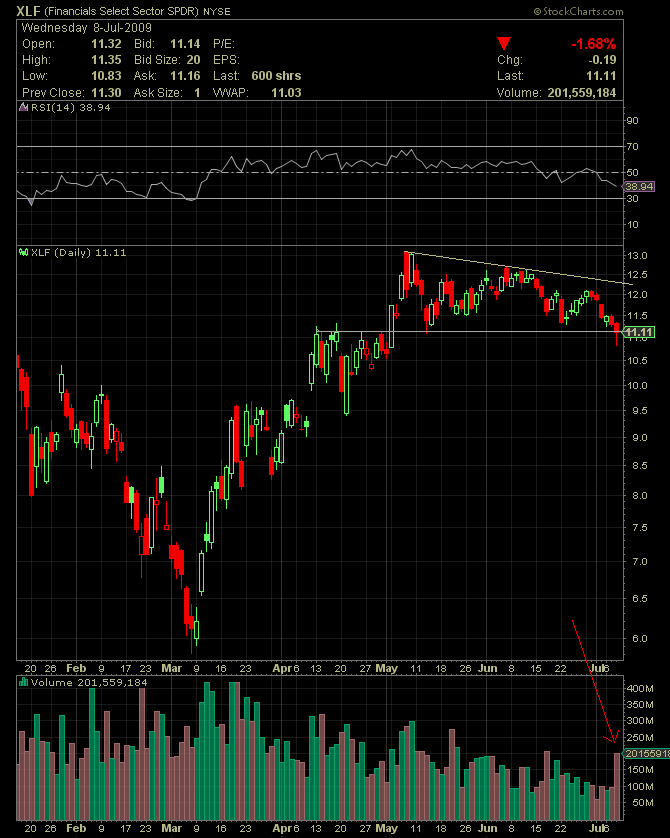Click the Financials Select Sector SPDR name
Viewport: 670px width, 838px height.
(122, 12)
